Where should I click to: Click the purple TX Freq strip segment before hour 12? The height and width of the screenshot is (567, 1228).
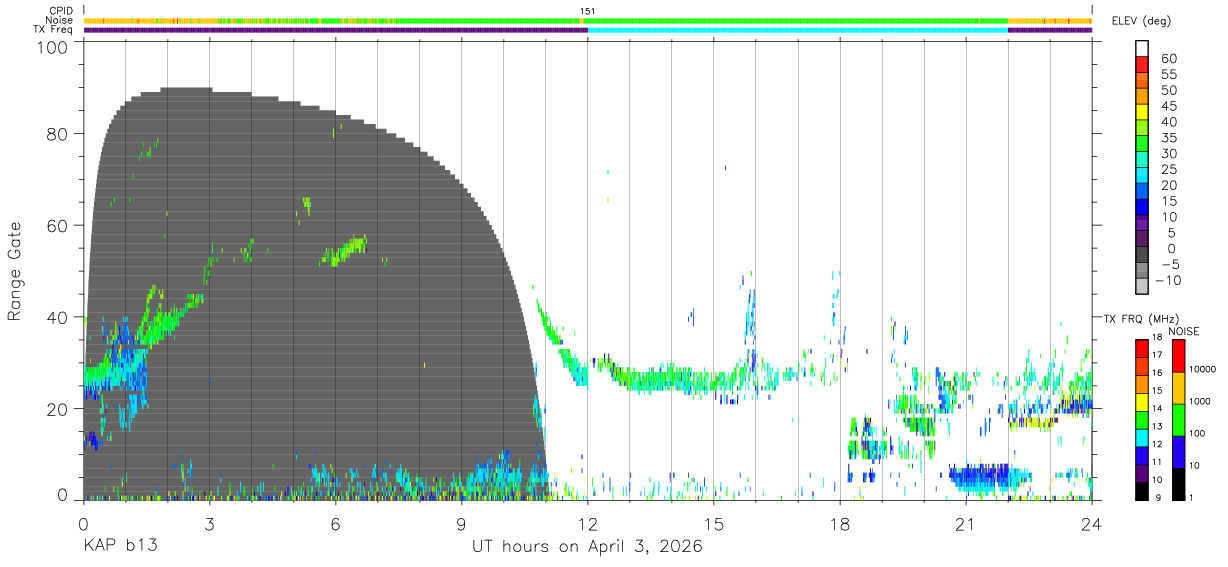coord(335,30)
